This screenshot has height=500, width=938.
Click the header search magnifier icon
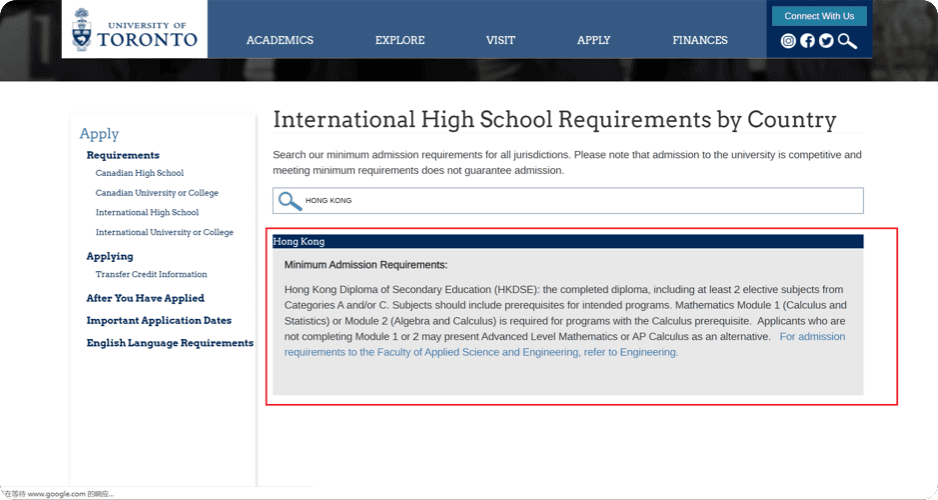pyautogui.click(x=847, y=41)
